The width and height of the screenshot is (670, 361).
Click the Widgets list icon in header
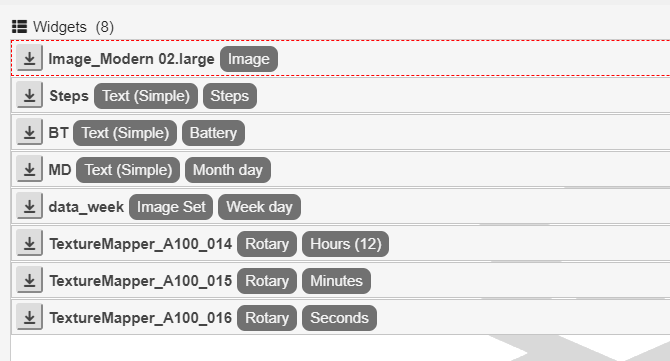[x=19, y=26]
